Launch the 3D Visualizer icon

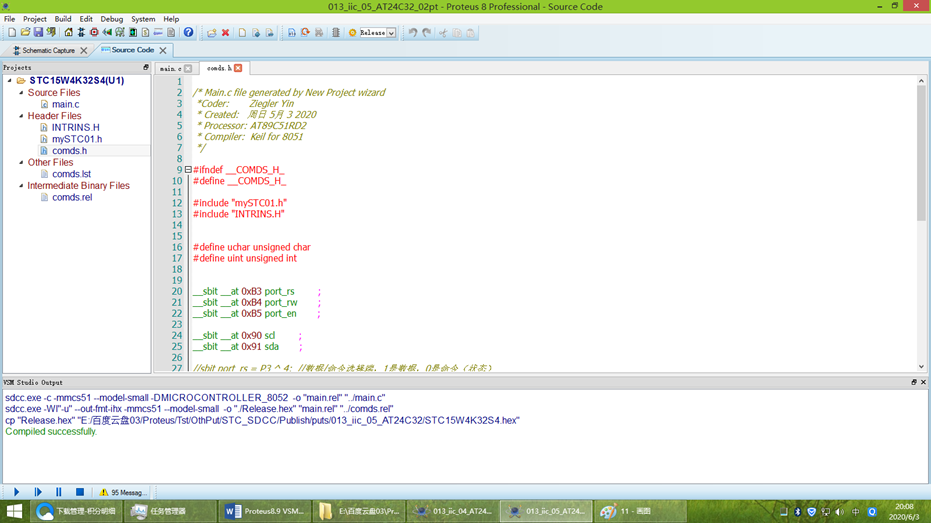107,33
